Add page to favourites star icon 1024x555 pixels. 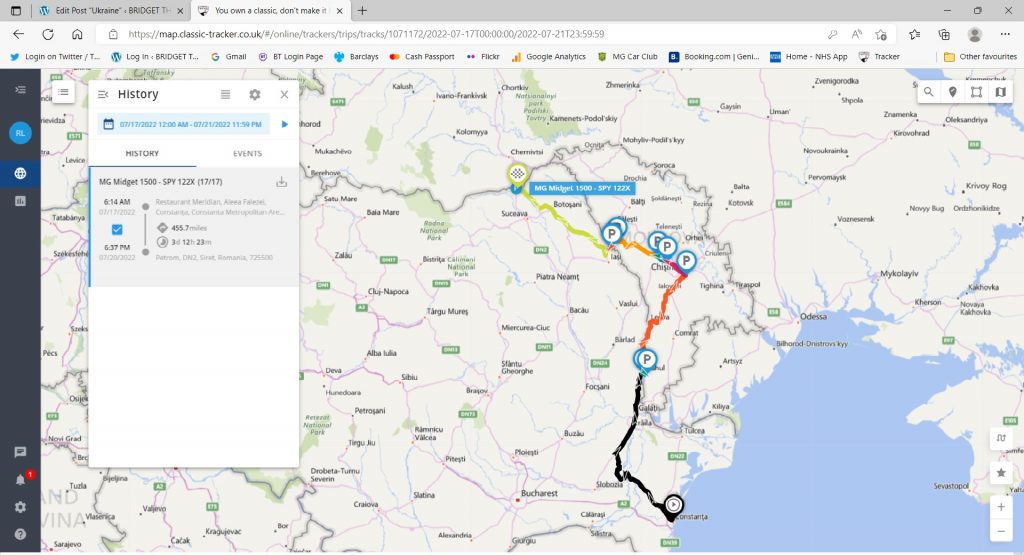(x=881, y=34)
